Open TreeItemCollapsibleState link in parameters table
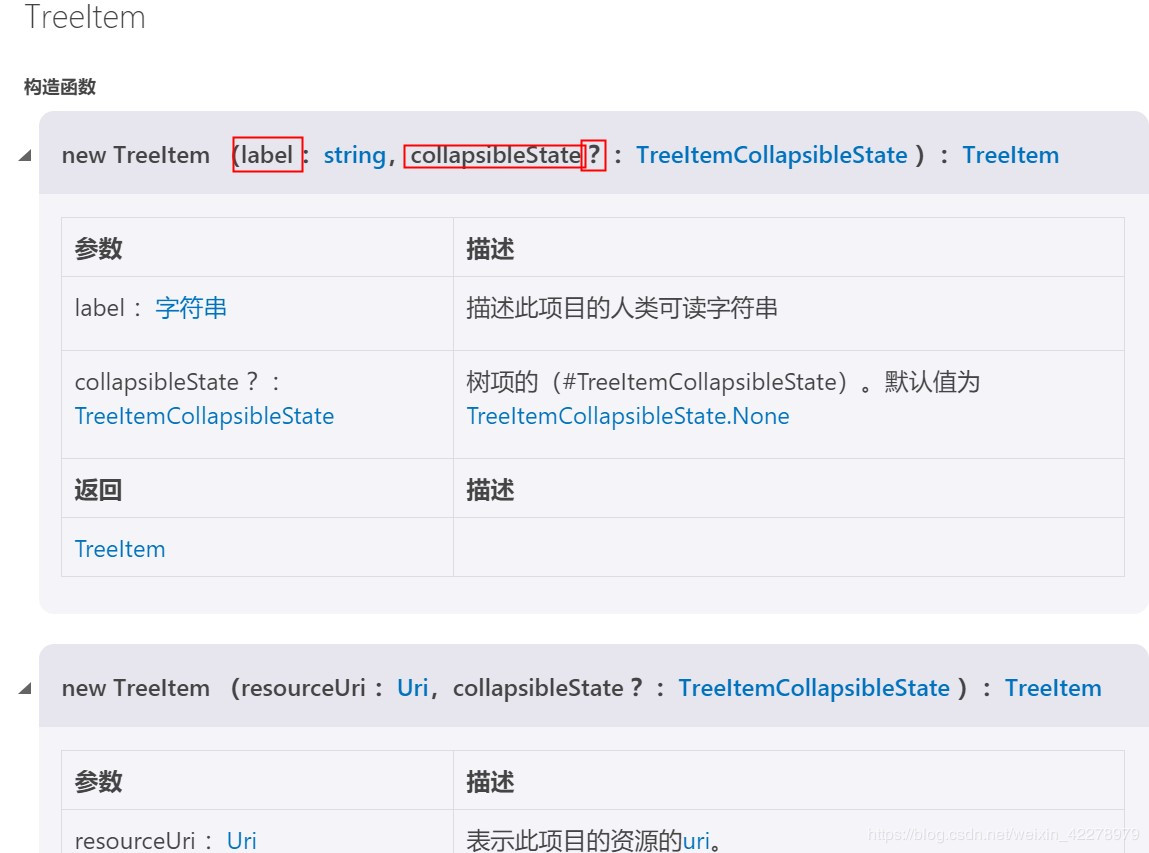 click(204, 416)
